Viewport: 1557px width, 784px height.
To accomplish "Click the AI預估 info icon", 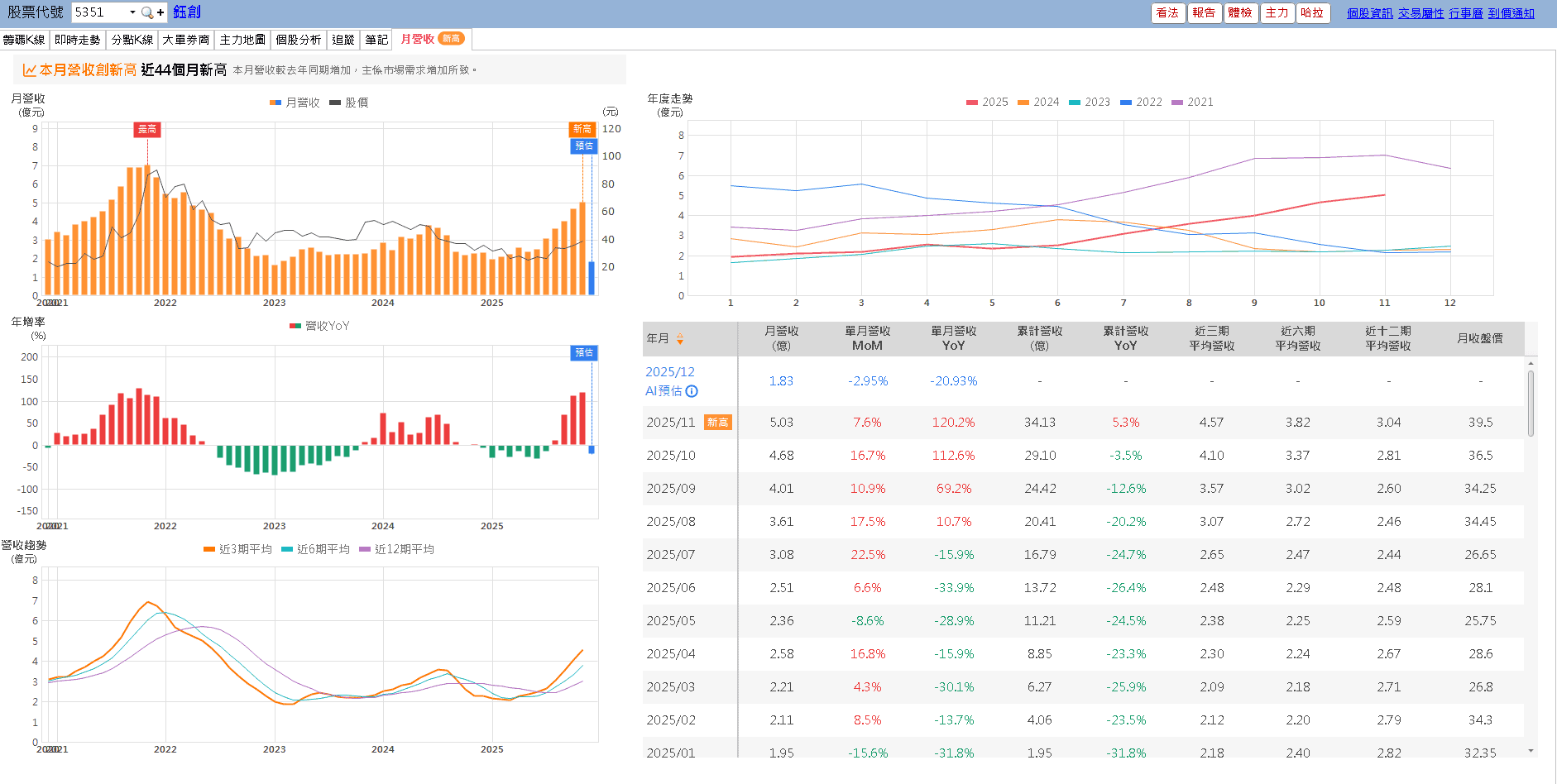I will [x=692, y=391].
